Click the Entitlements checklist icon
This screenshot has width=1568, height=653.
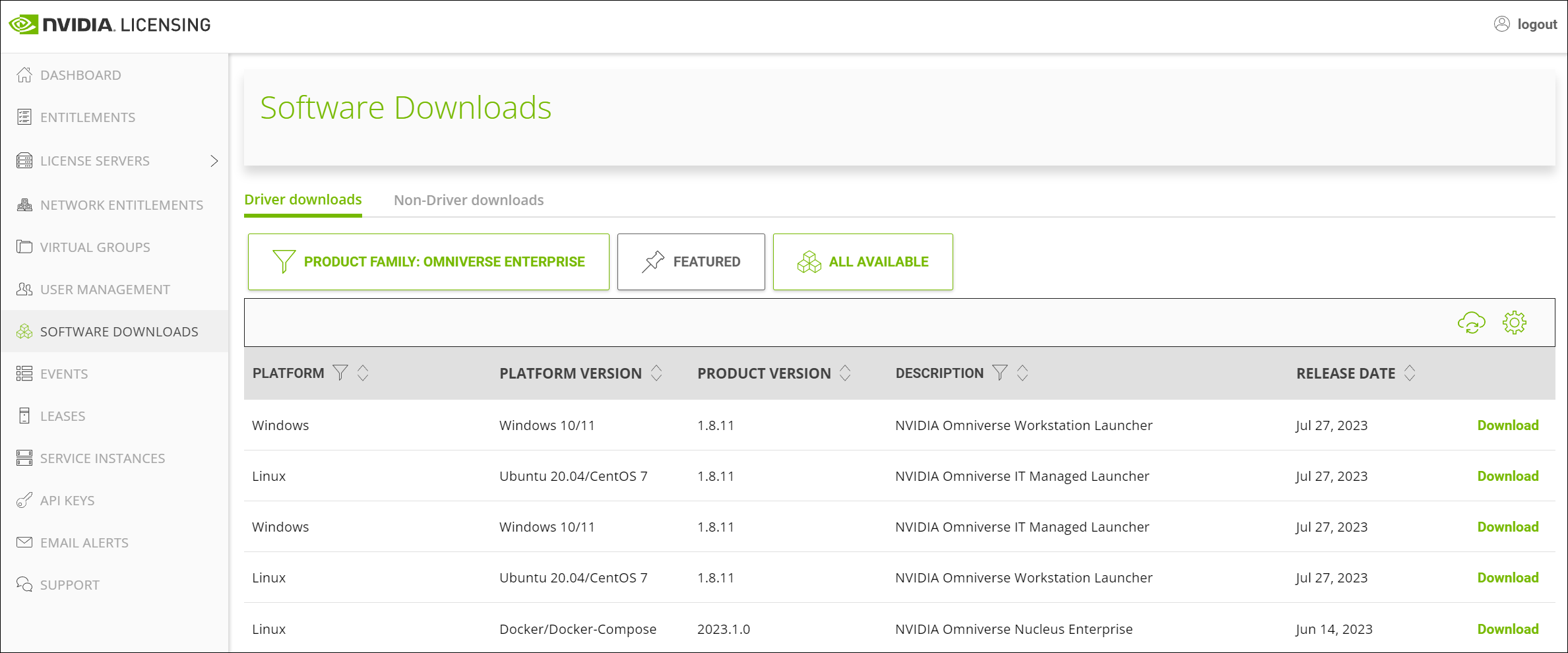24,117
